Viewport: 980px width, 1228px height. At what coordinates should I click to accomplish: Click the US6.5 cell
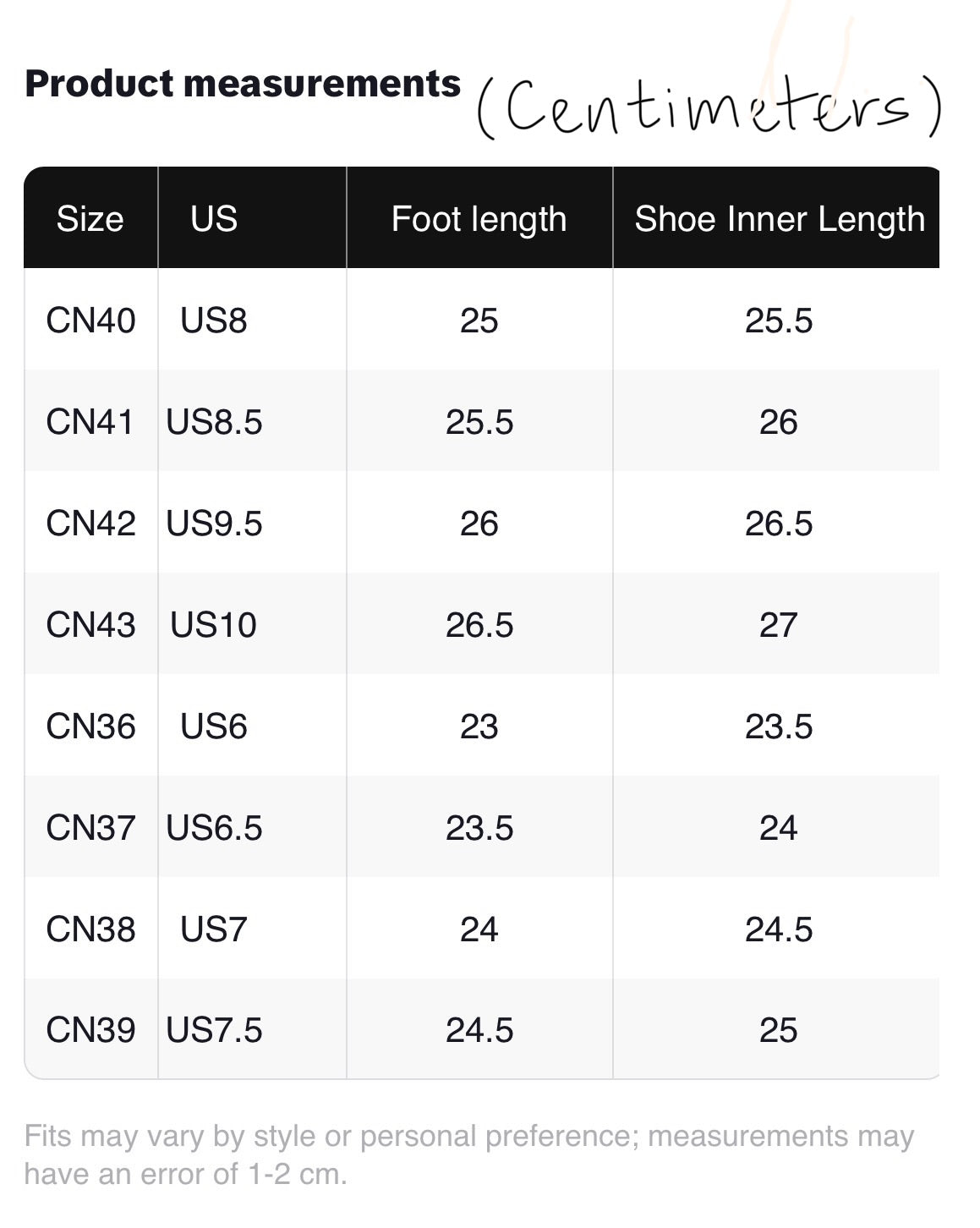(214, 828)
